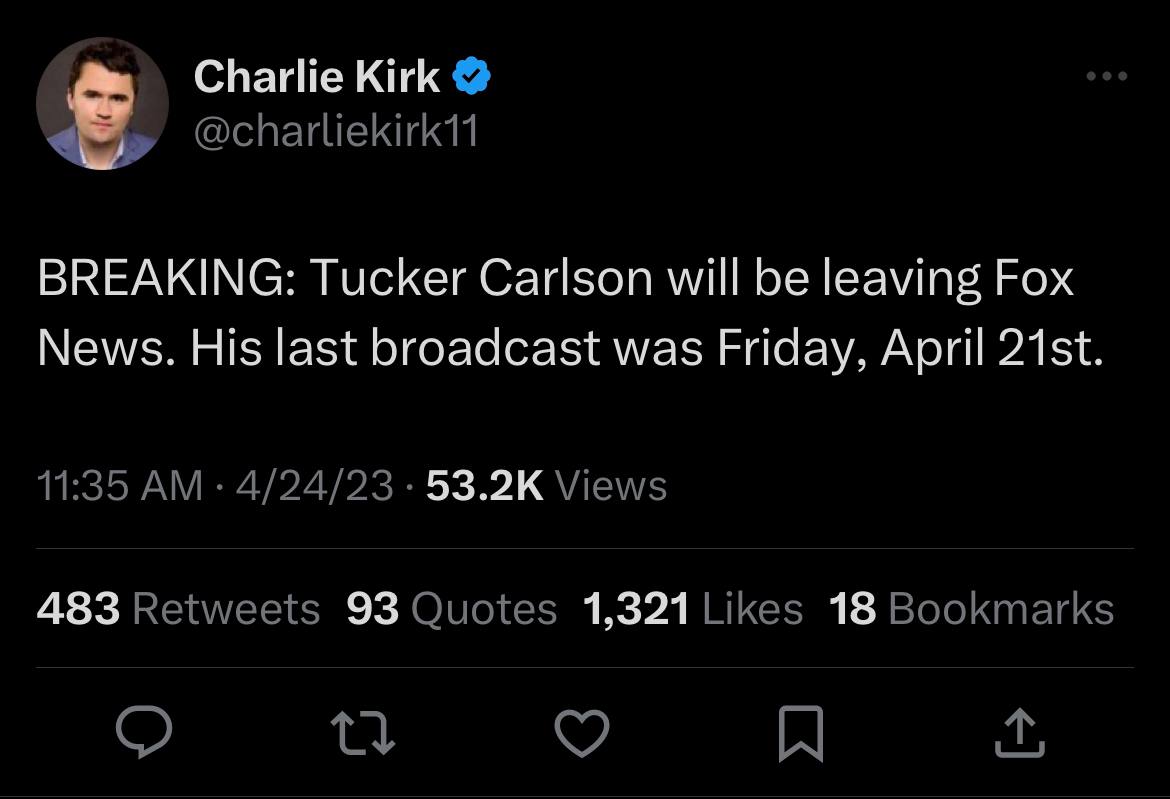
Task: View the 53.2K Views analytics
Action: click(546, 486)
